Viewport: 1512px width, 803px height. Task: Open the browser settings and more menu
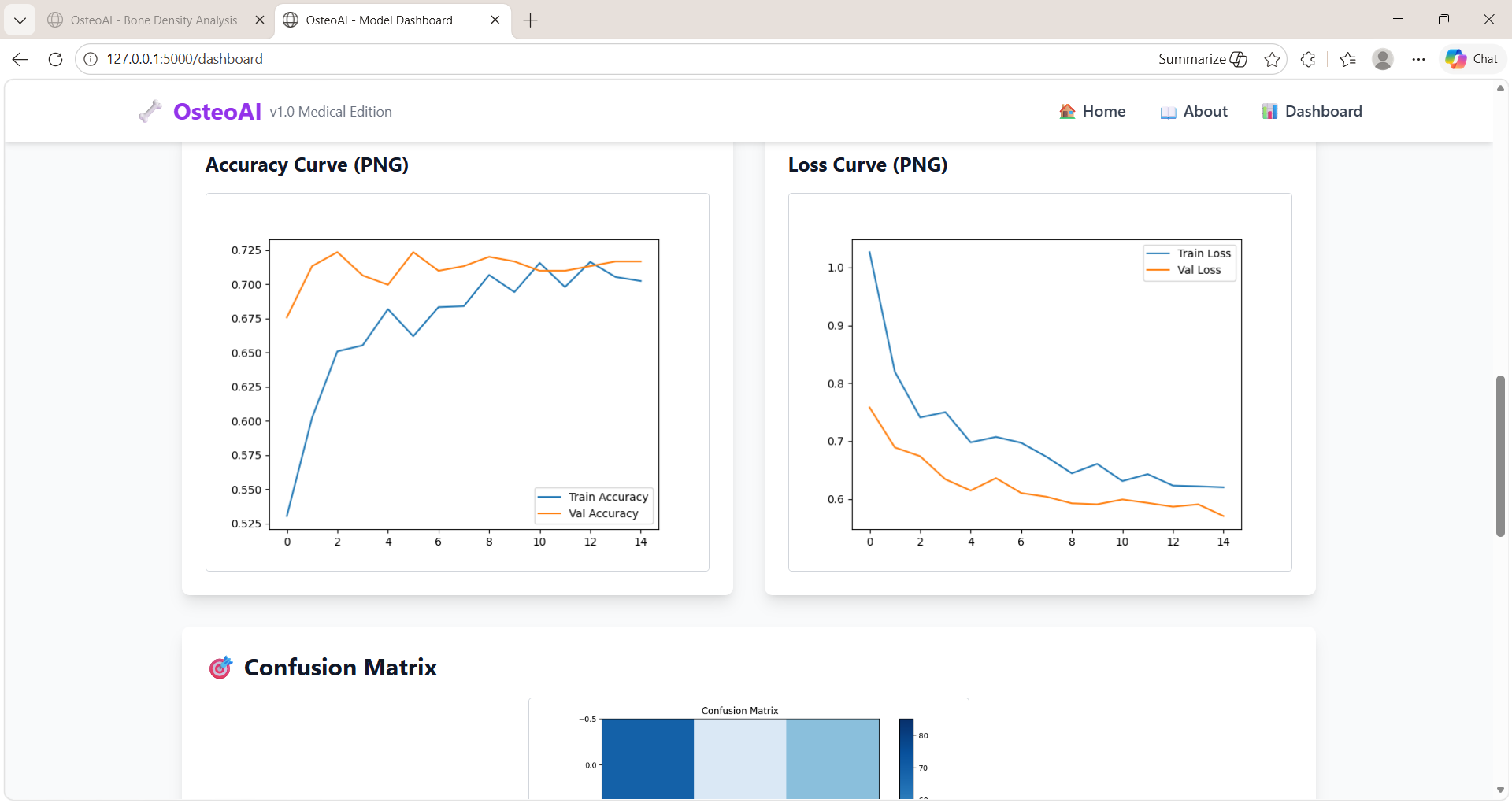pos(1418,59)
